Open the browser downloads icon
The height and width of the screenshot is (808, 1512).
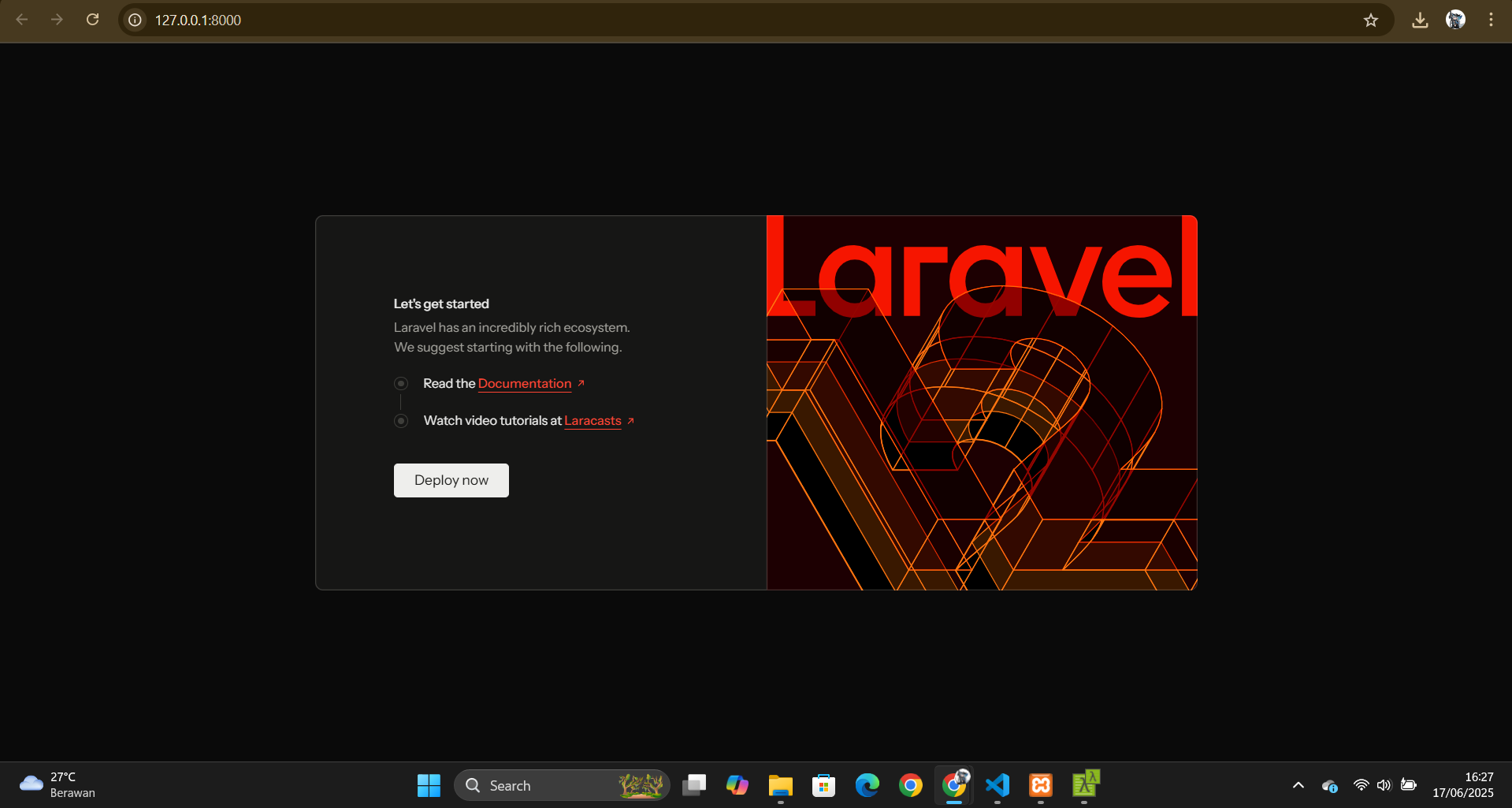coord(1420,20)
